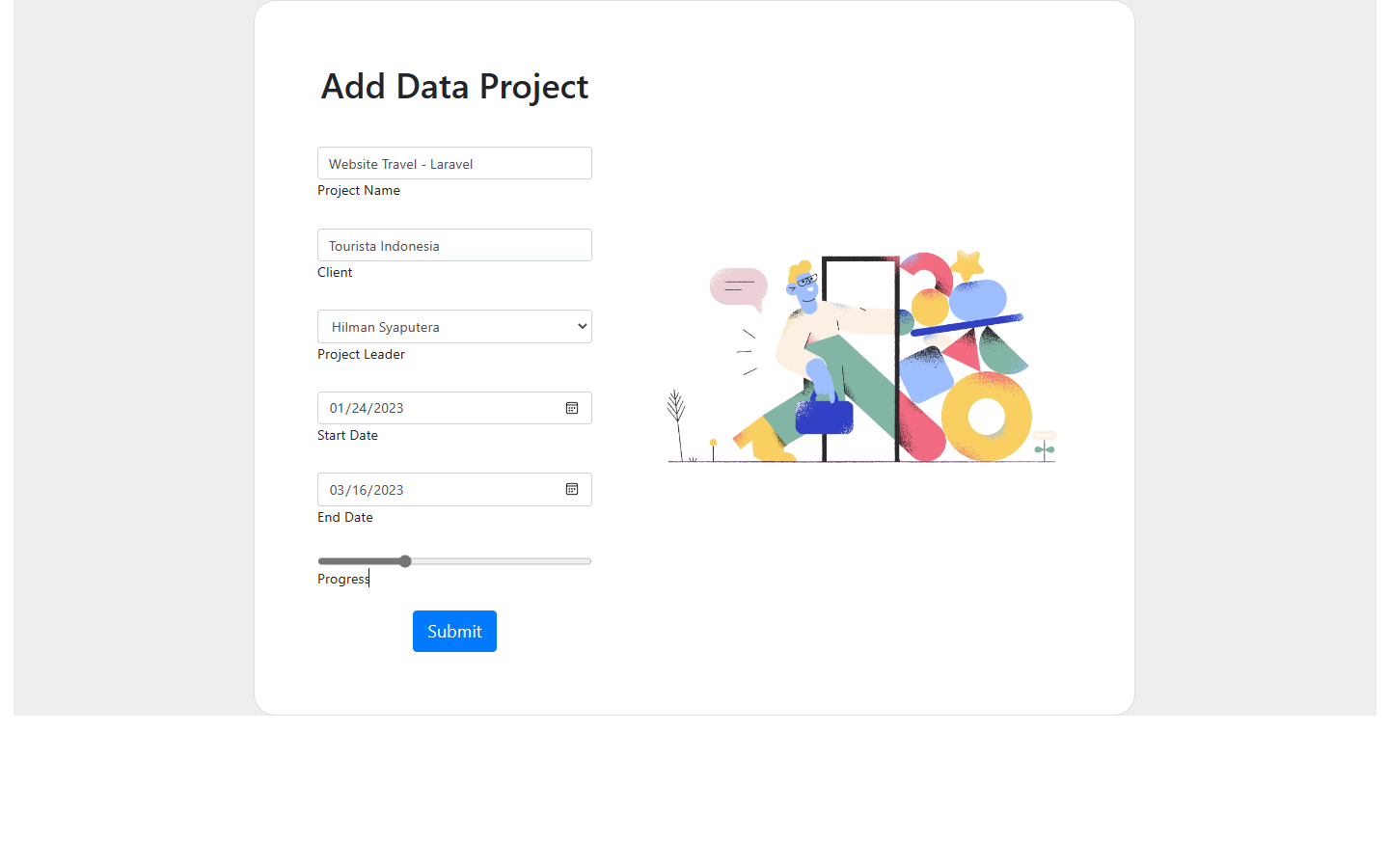The image size is (1389, 868).
Task: Click the Project Leader label
Action: (x=361, y=354)
